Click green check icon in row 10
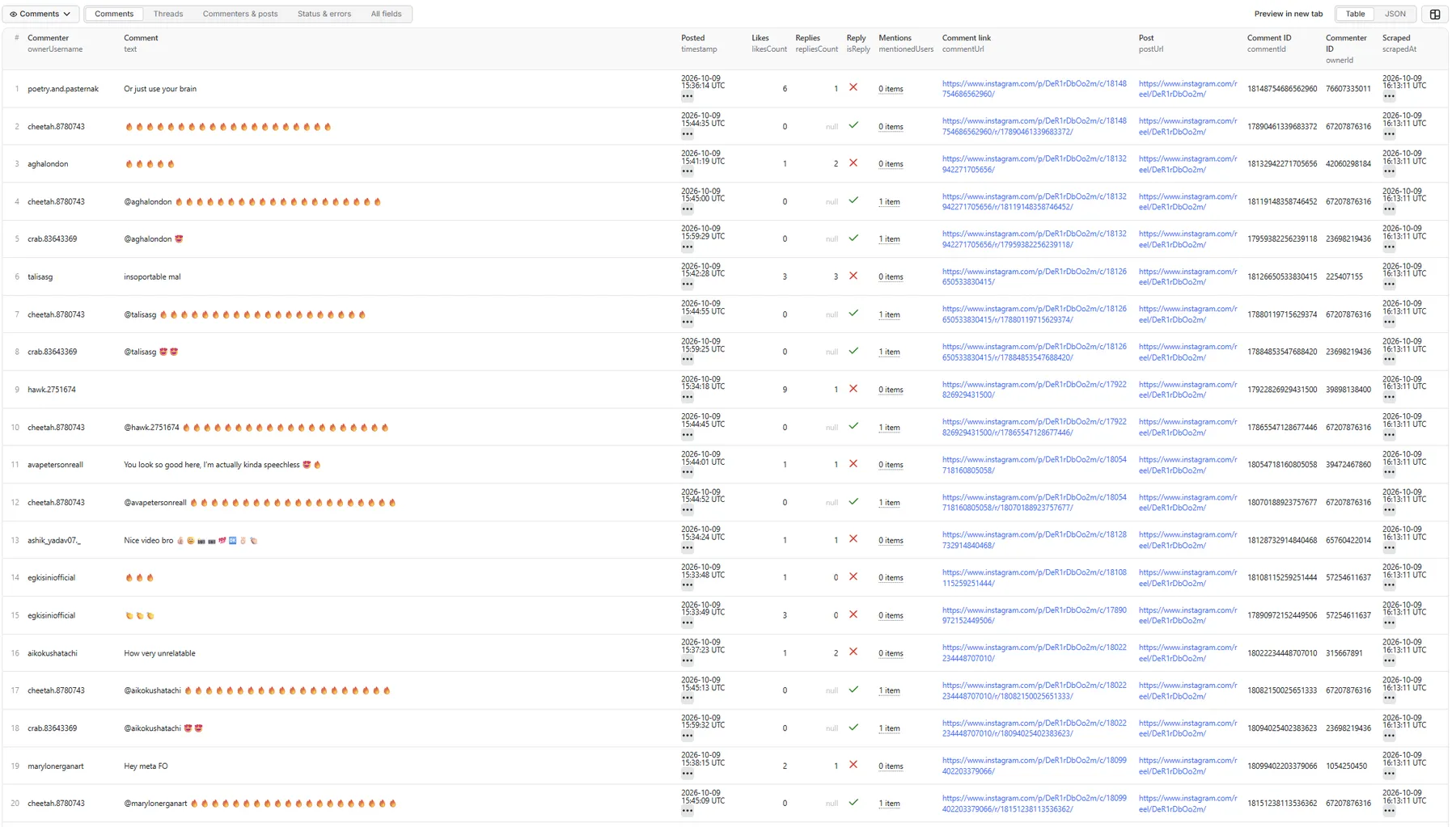The height and width of the screenshot is (827, 1456). [853, 426]
